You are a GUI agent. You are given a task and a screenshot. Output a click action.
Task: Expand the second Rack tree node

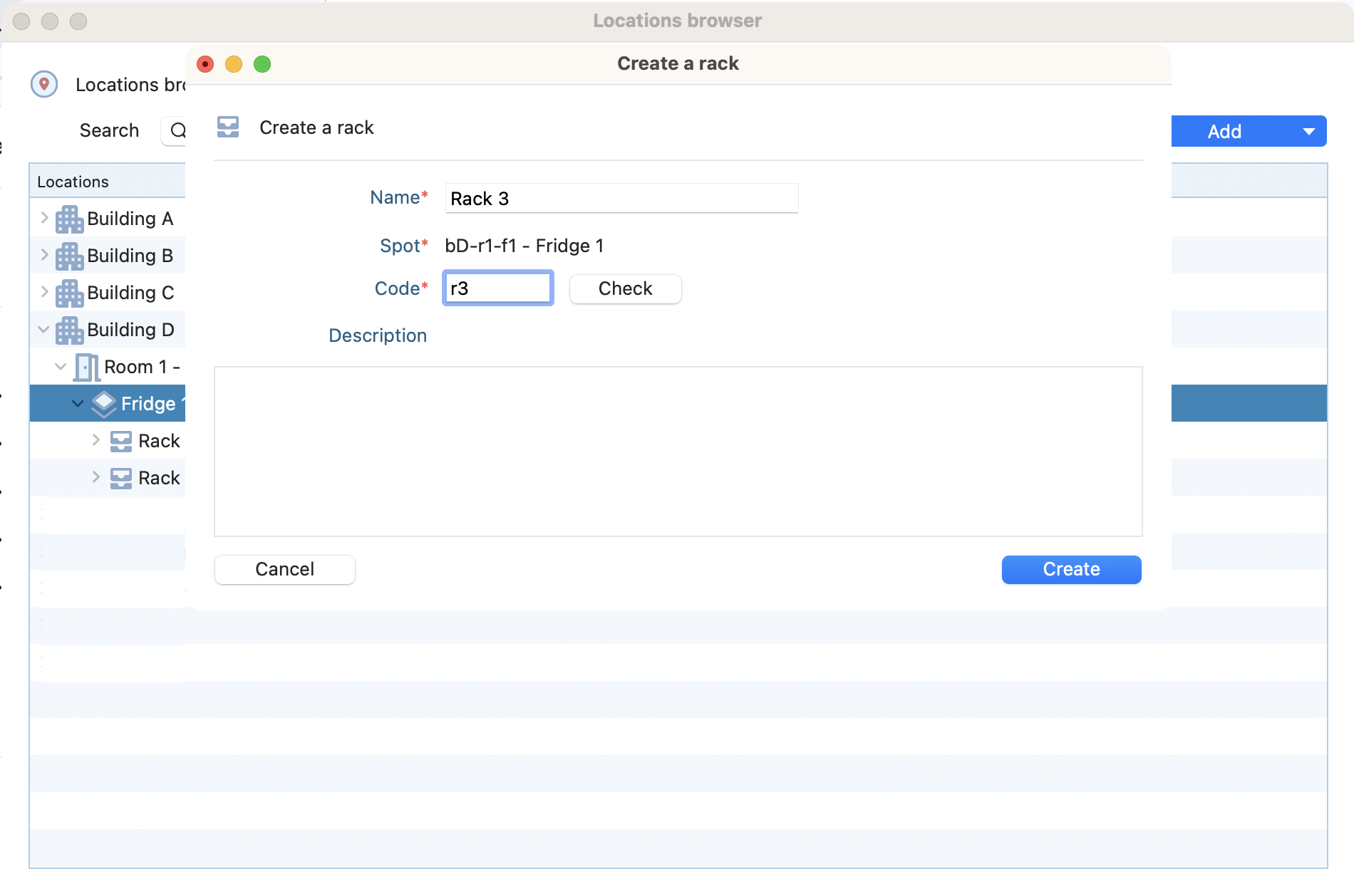(96, 477)
